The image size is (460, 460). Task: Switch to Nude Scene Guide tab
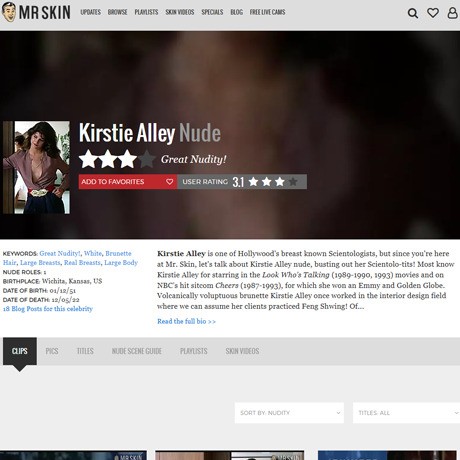(x=137, y=351)
